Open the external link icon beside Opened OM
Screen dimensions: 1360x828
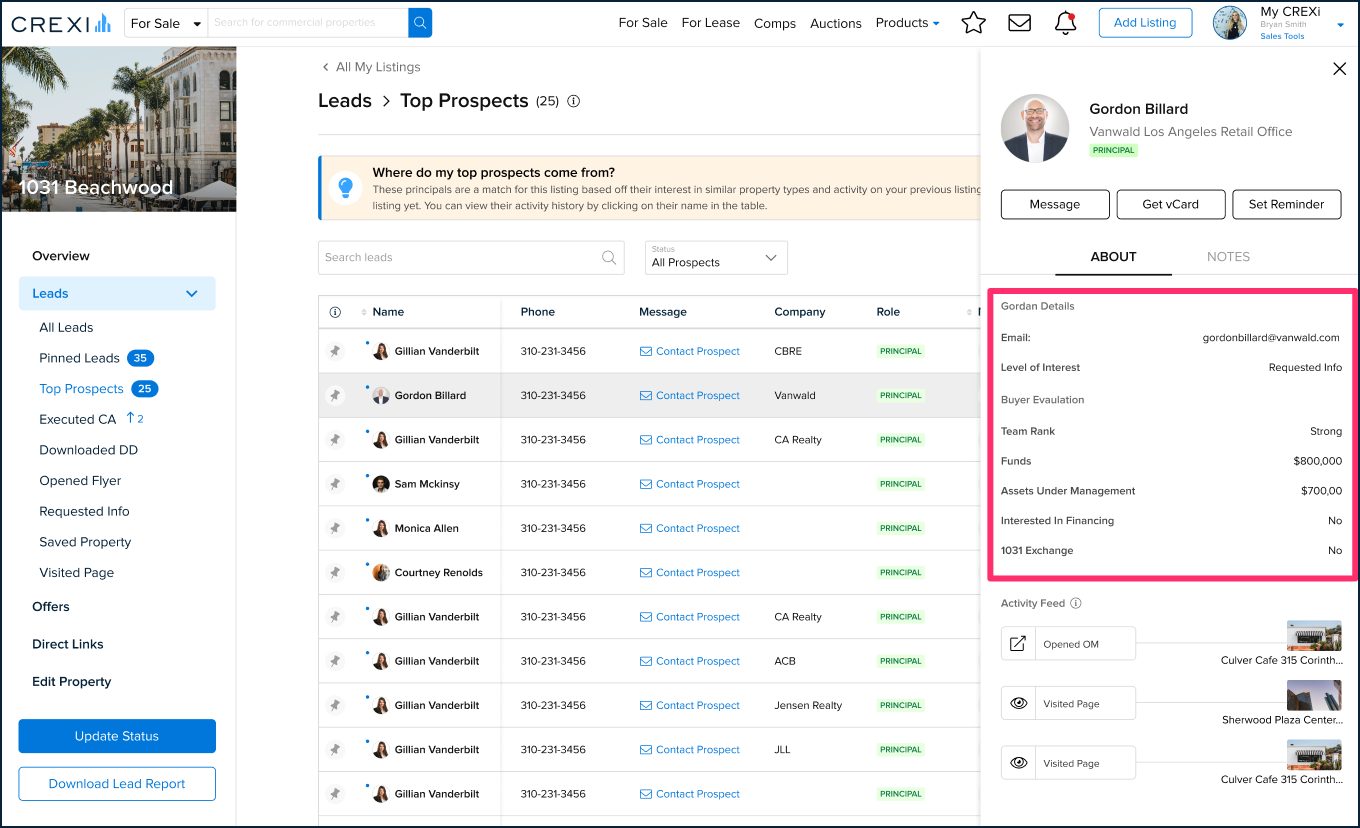(x=1018, y=643)
